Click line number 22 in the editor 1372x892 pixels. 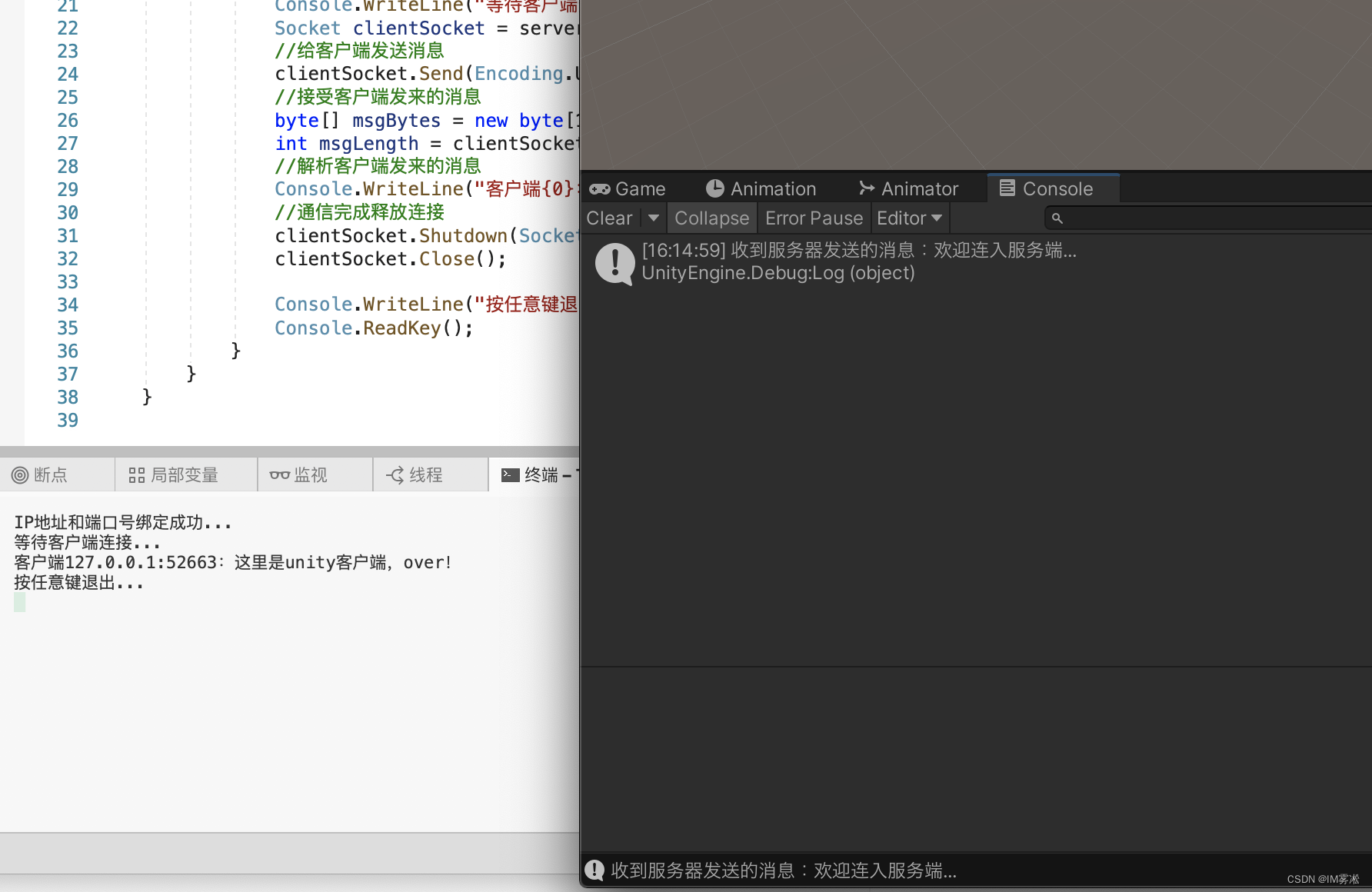click(x=68, y=28)
